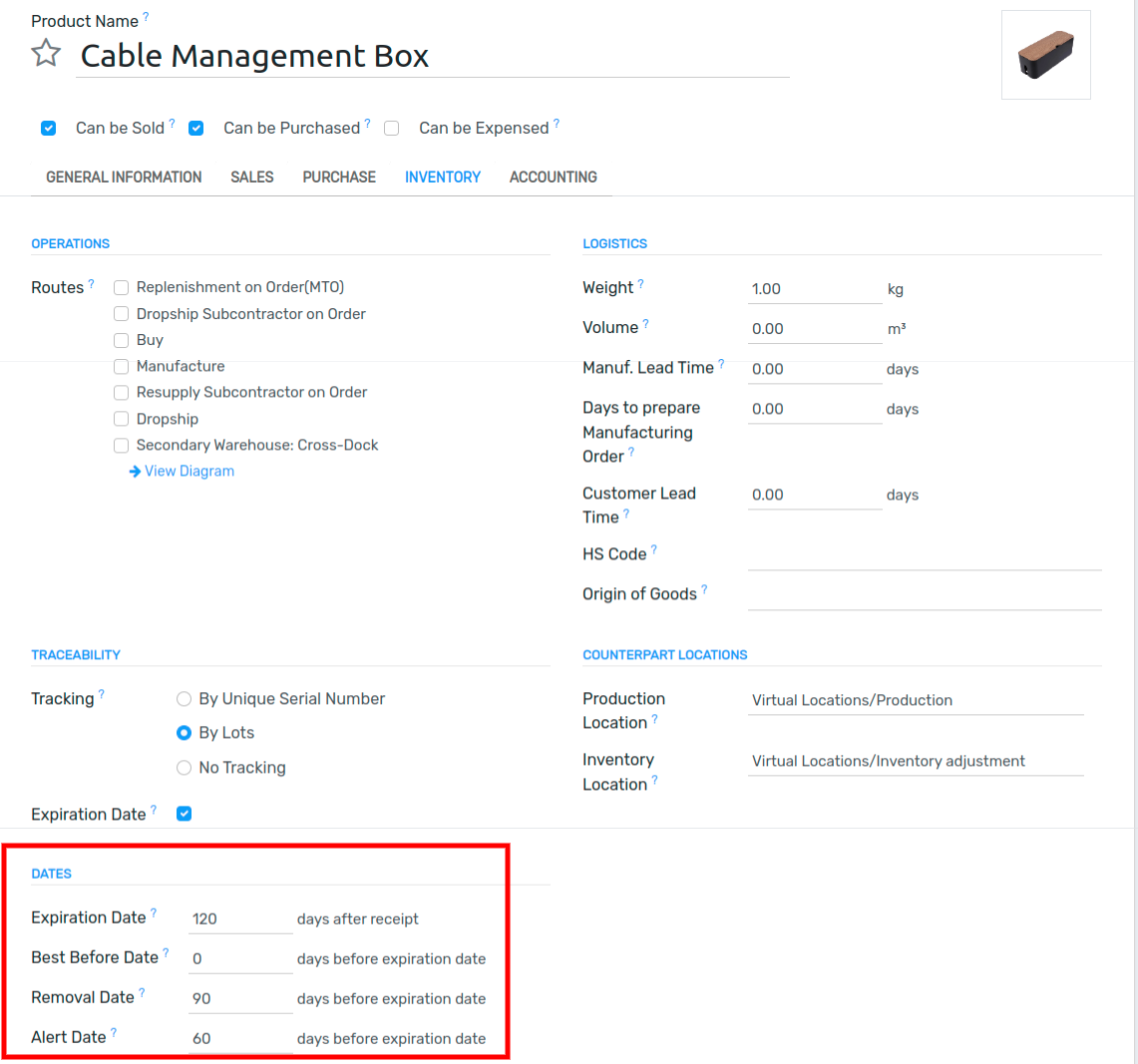Image resolution: width=1138 pixels, height=1064 pixels.
Task: Focus the HS Code input
Action: (925, 555)
